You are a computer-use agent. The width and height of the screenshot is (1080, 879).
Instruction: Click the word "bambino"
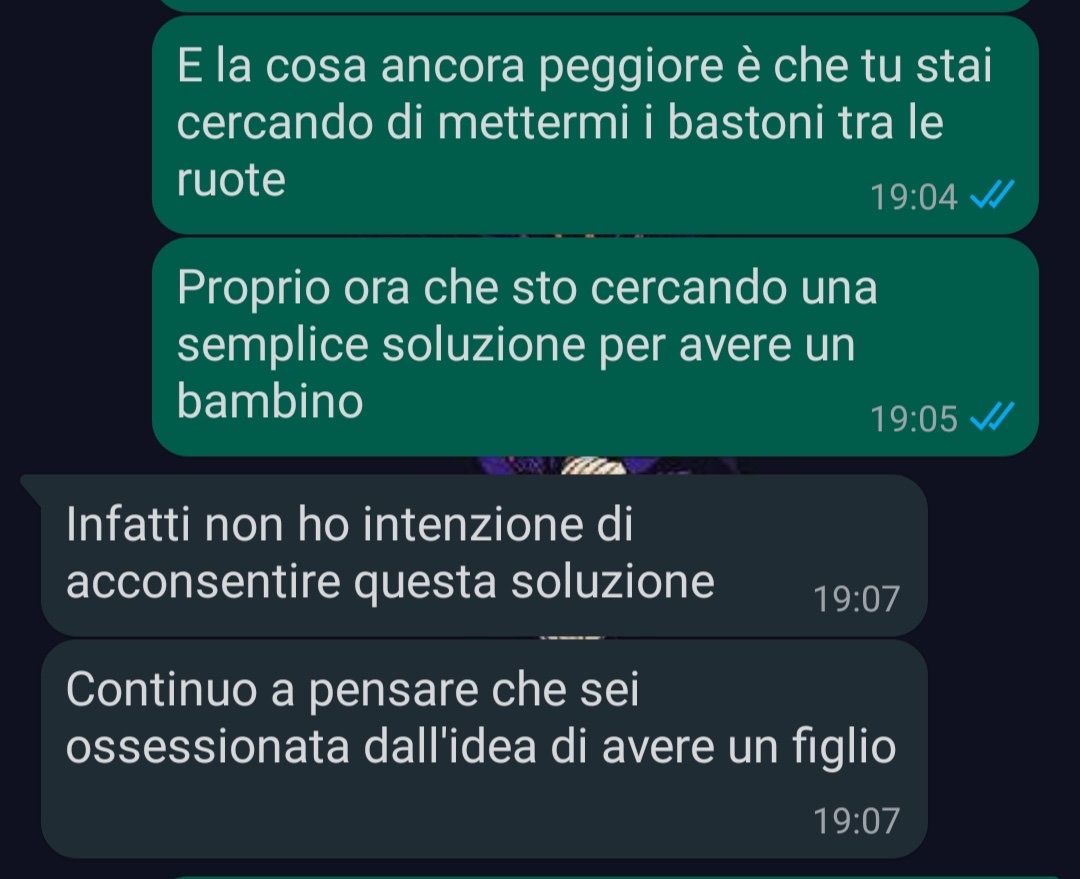click(x=270, y=401)
